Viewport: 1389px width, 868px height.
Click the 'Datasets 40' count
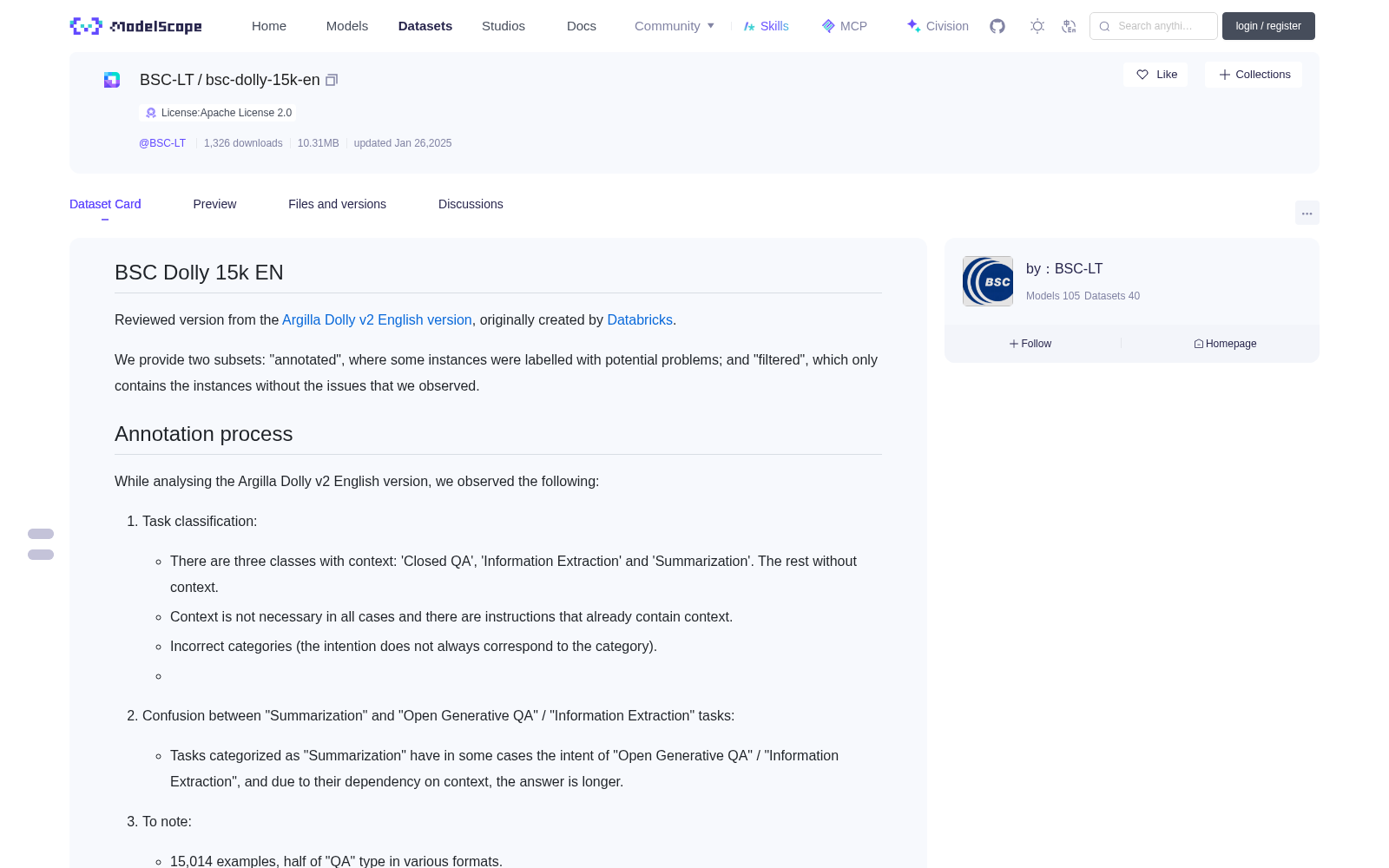(x=1112, y=296)
